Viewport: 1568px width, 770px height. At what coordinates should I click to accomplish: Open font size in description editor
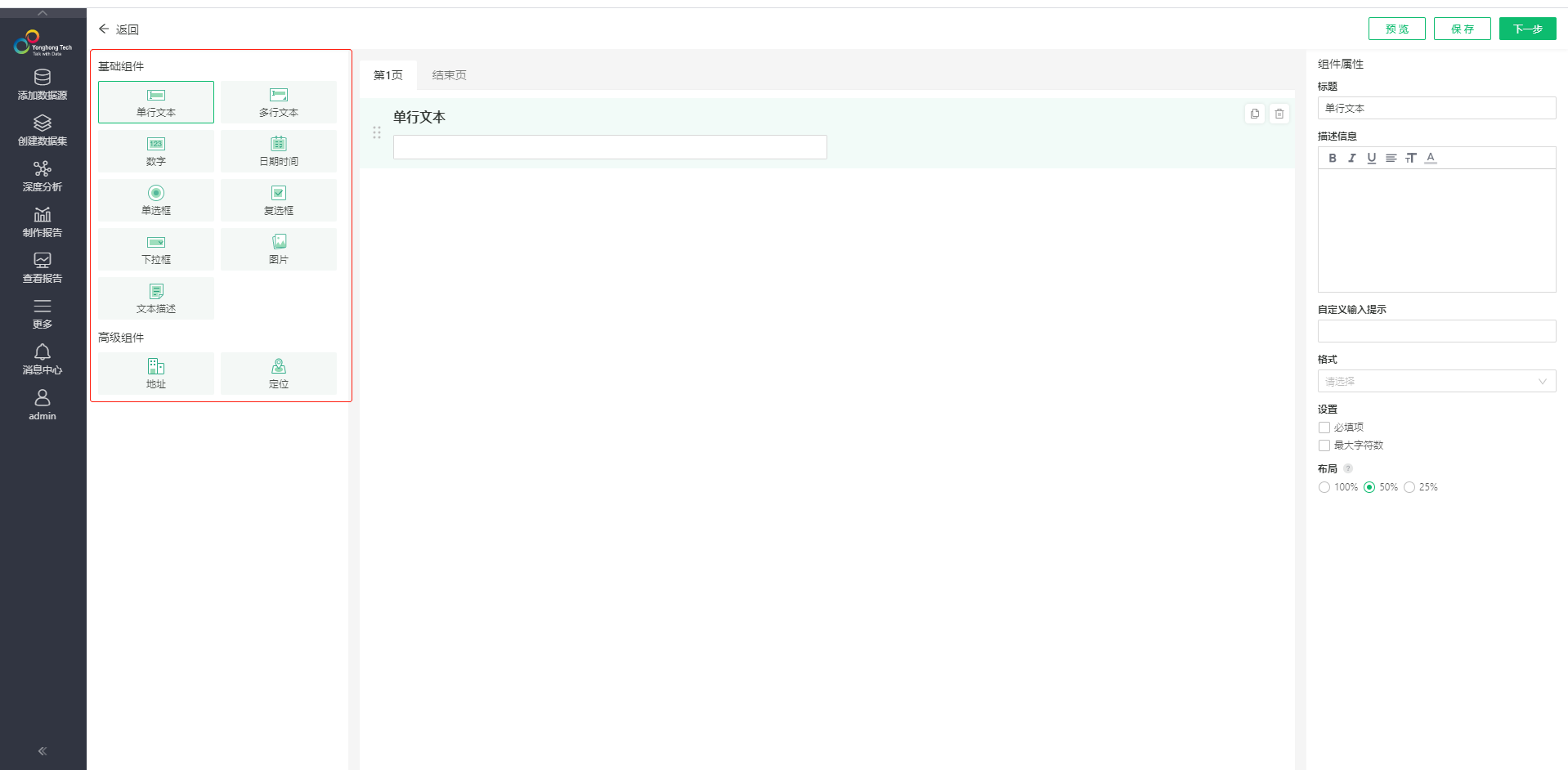point(1411,158)
